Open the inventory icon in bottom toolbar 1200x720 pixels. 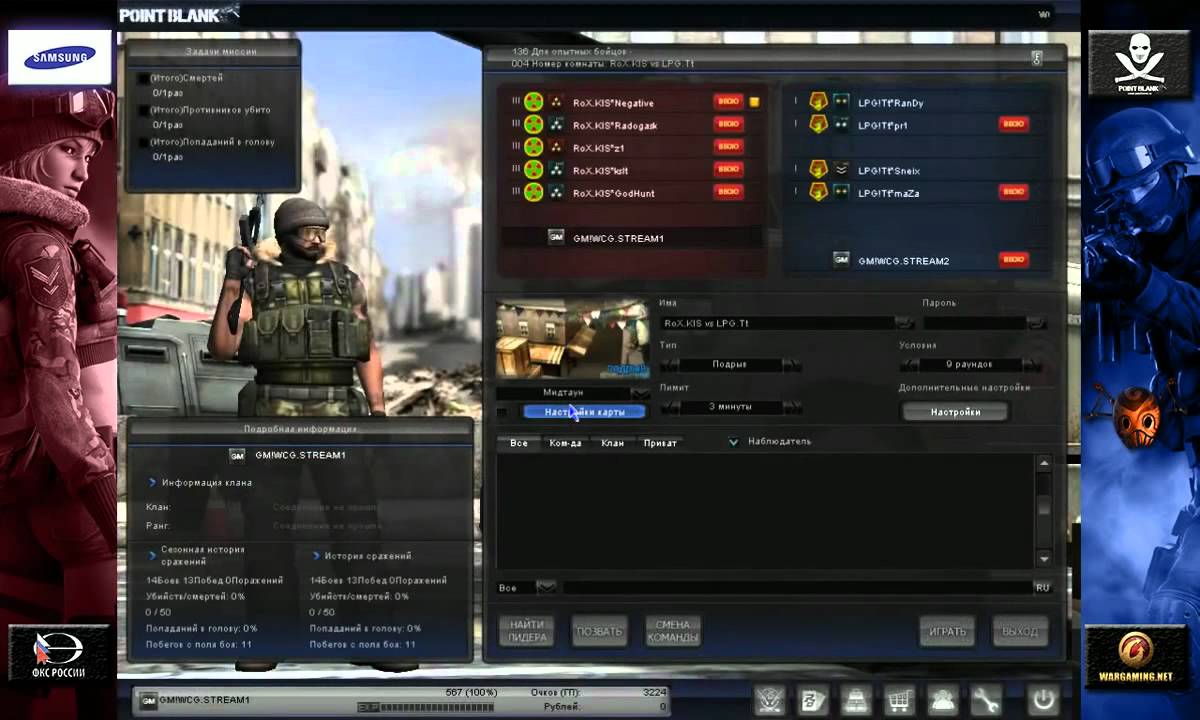(858, 698)
